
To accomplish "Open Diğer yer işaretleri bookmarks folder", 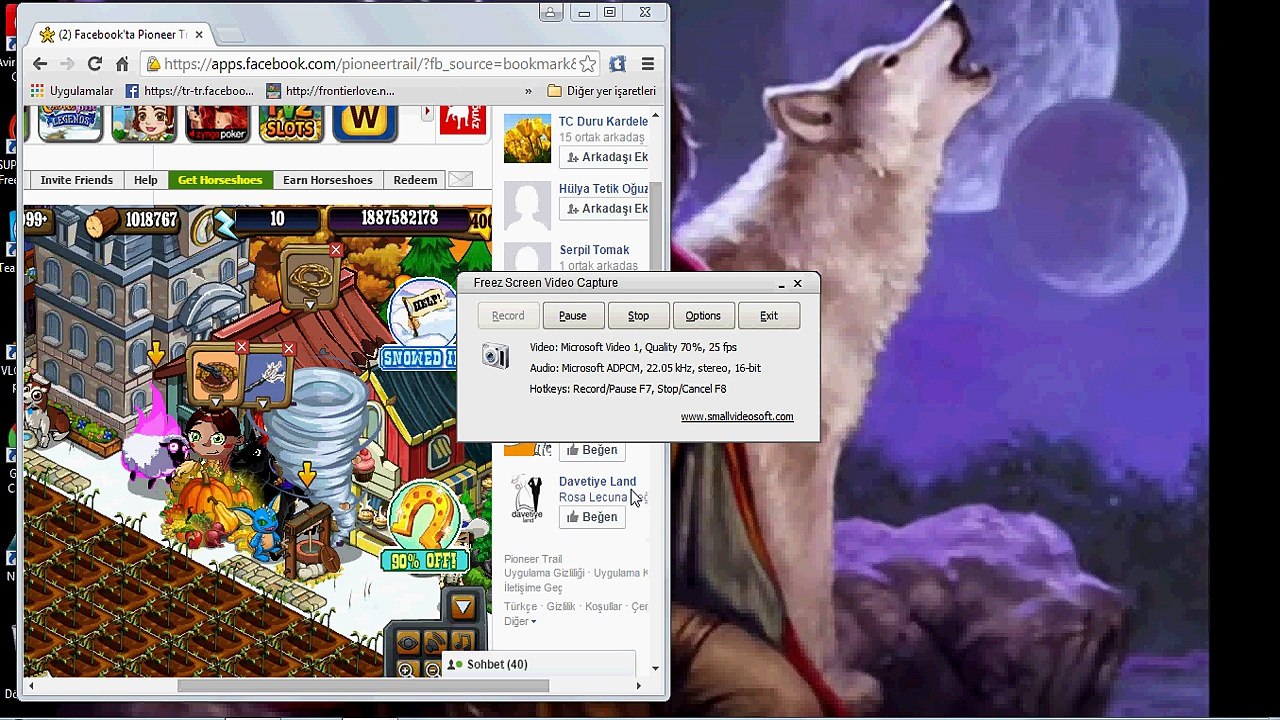I will click(602, 91).
